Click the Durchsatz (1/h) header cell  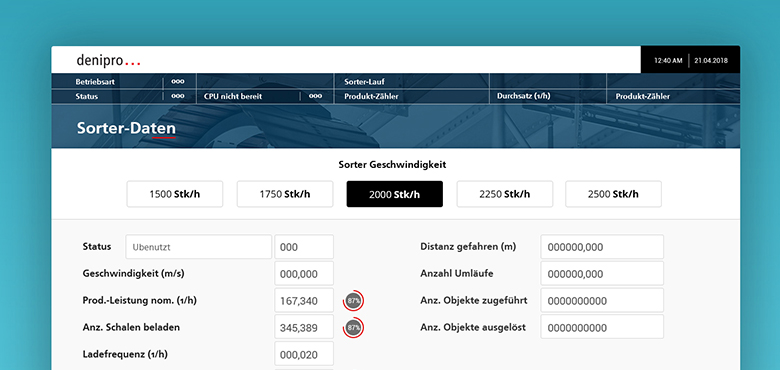pyautogui.click(x=523, y=96)
